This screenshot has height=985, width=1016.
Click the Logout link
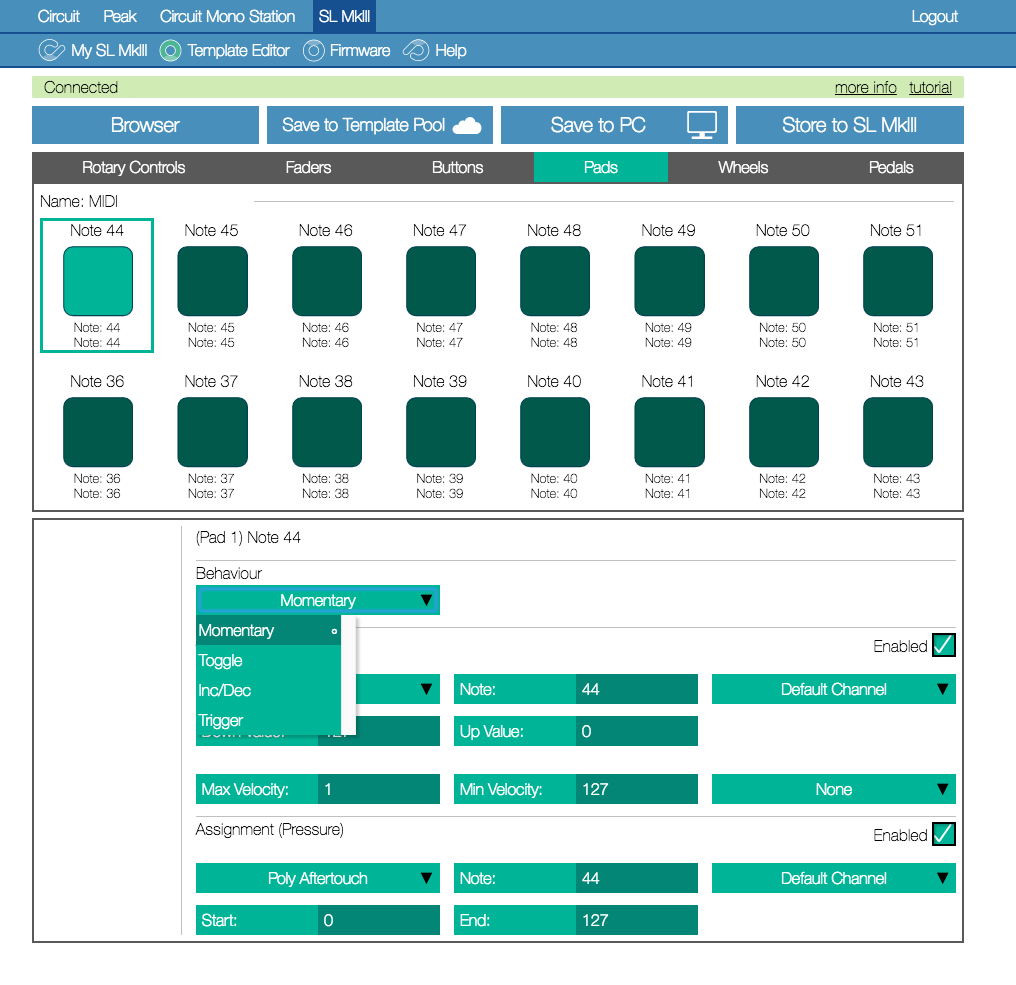tap(934, 16)
